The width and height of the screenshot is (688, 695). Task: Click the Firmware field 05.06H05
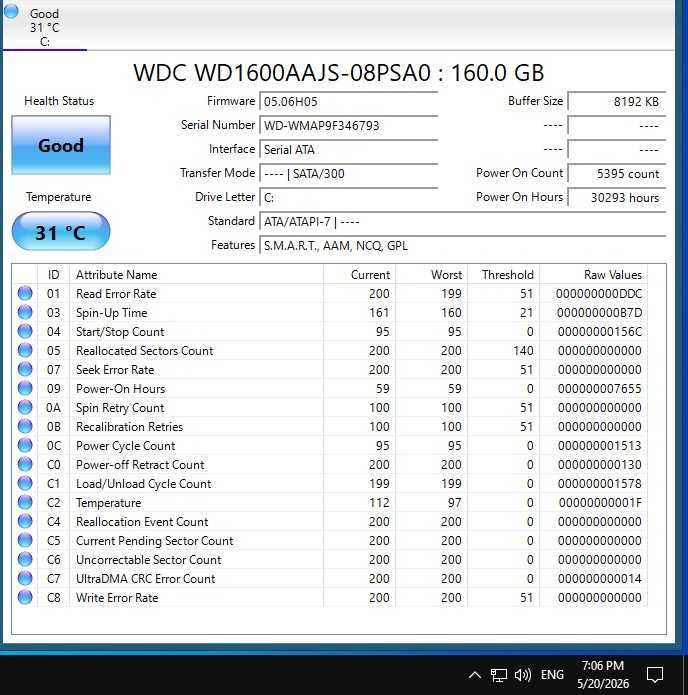tap(348, 102)
